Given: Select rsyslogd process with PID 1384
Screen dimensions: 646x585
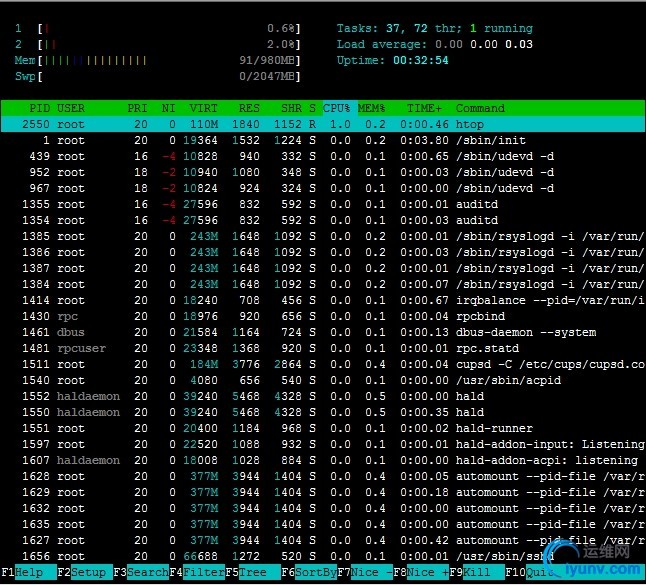Looking at the screenshot, I should pyautogui.click(x=323, y=285).
